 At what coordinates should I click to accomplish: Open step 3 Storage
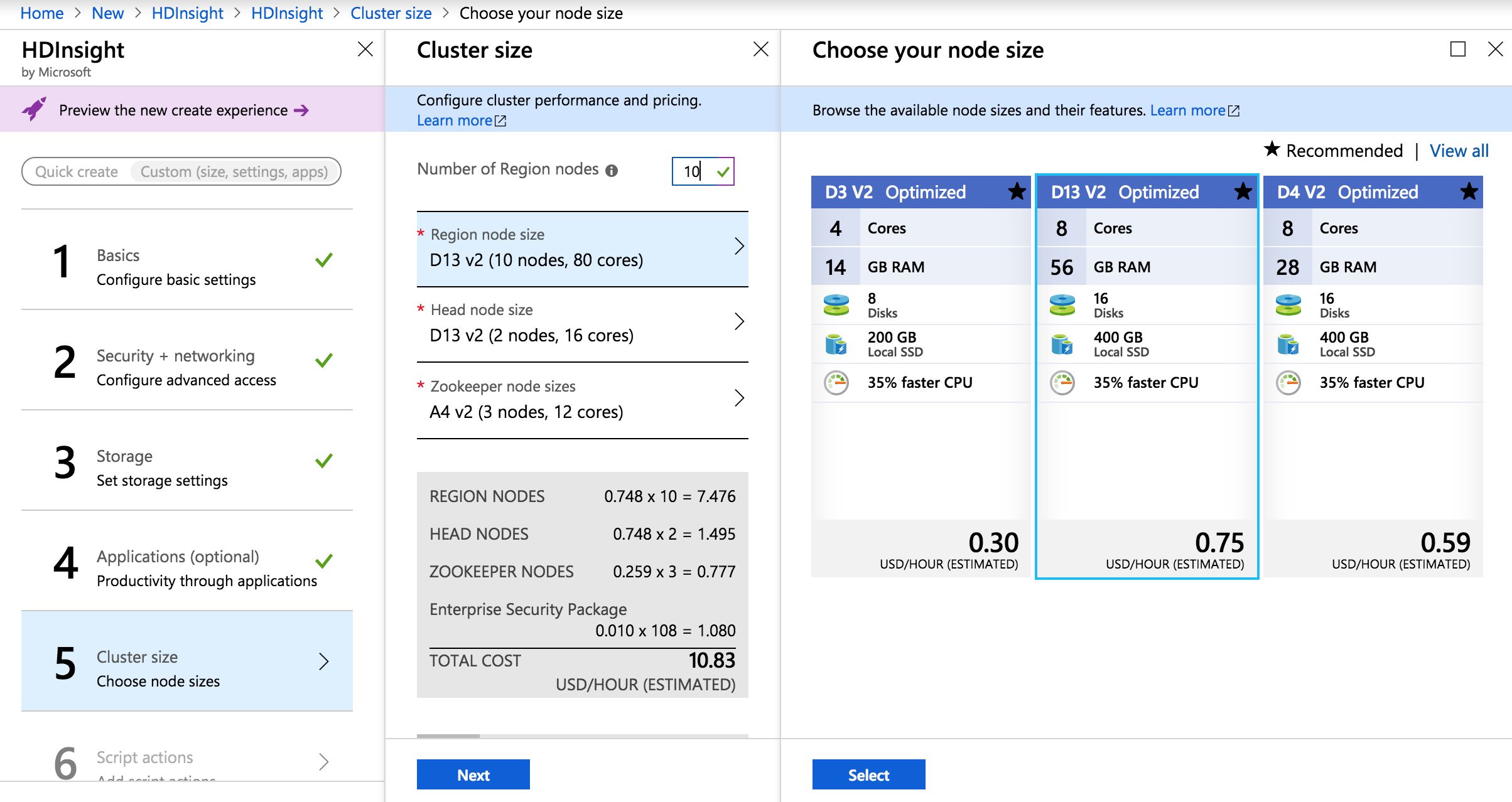click(187, 461)
